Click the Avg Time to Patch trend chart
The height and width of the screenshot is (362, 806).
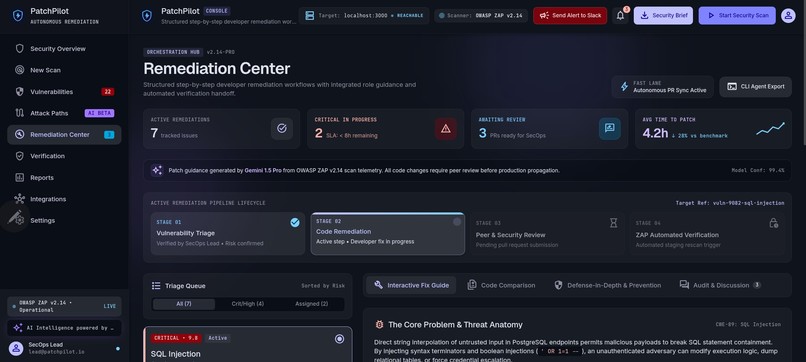[x=771, y=129]
